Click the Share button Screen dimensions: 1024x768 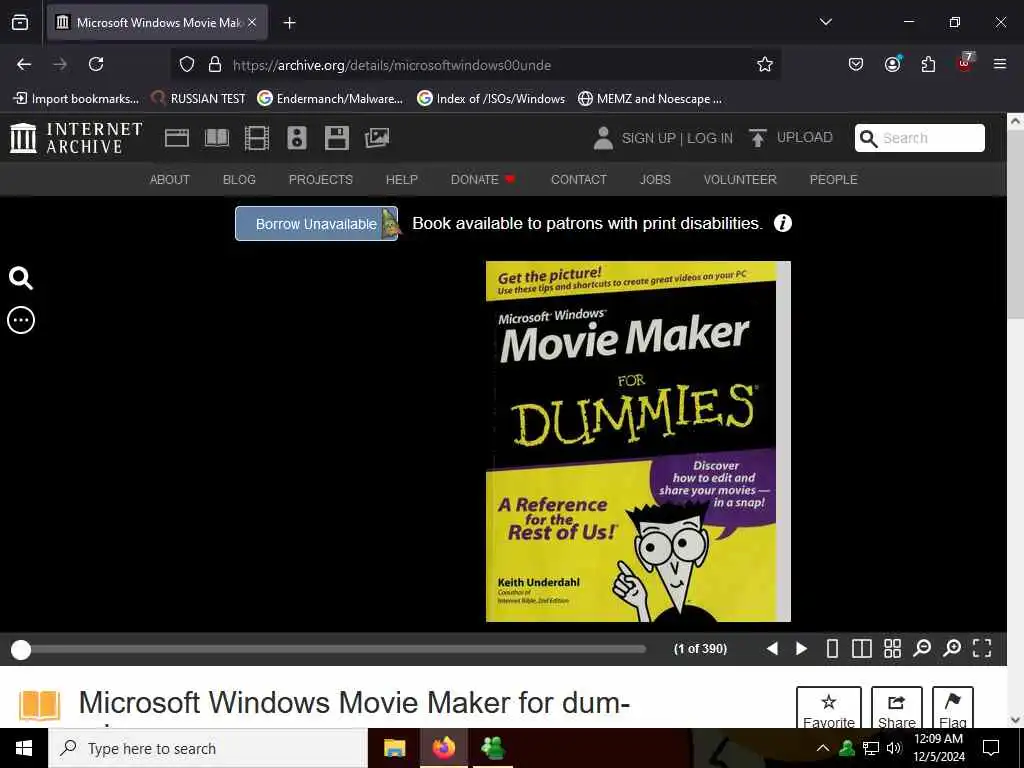click(897, 708)
